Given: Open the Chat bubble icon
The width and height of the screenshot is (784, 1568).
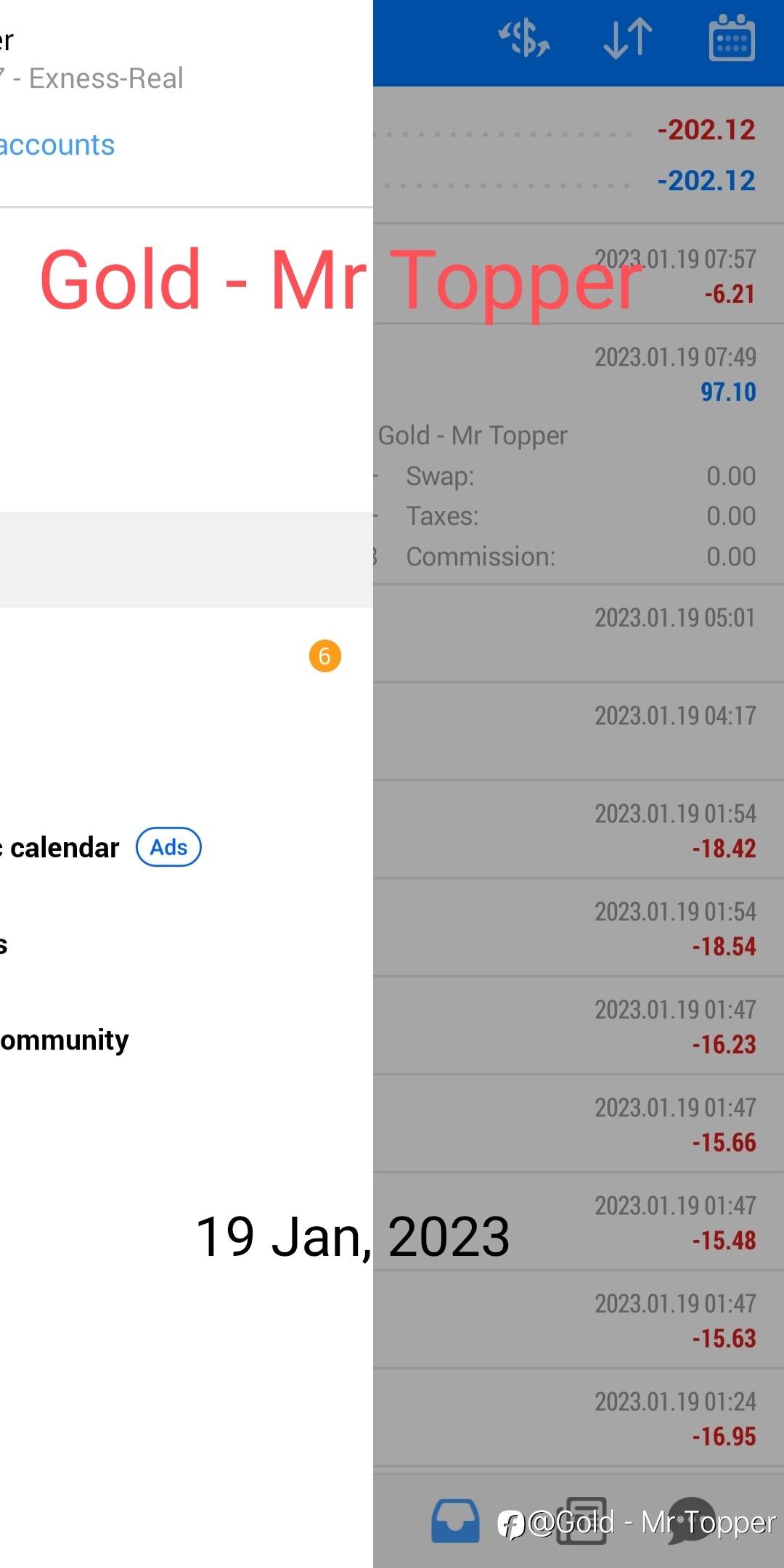Looking at the screenshot, I should tap(690, 1521).
